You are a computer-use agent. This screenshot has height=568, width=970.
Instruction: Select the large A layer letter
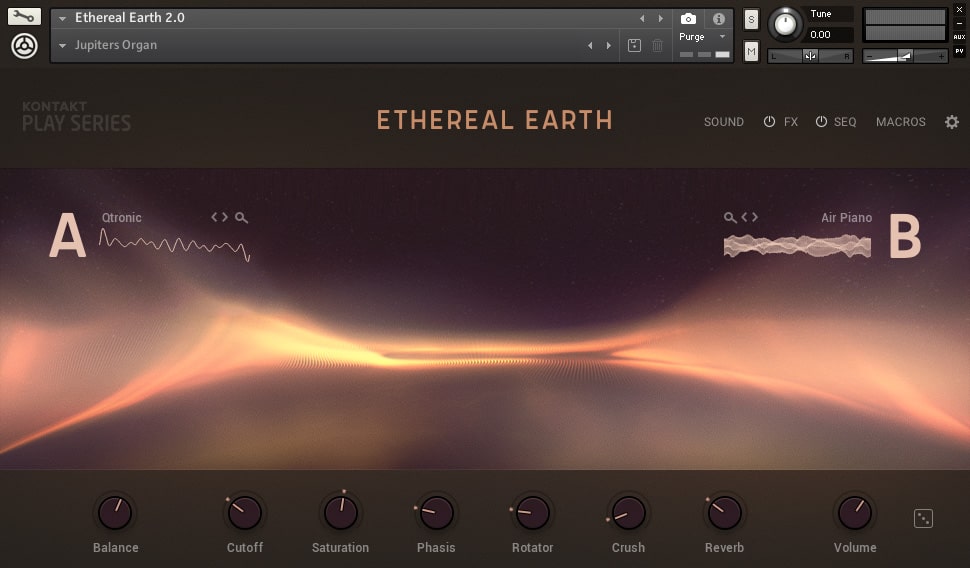(67, 235)
